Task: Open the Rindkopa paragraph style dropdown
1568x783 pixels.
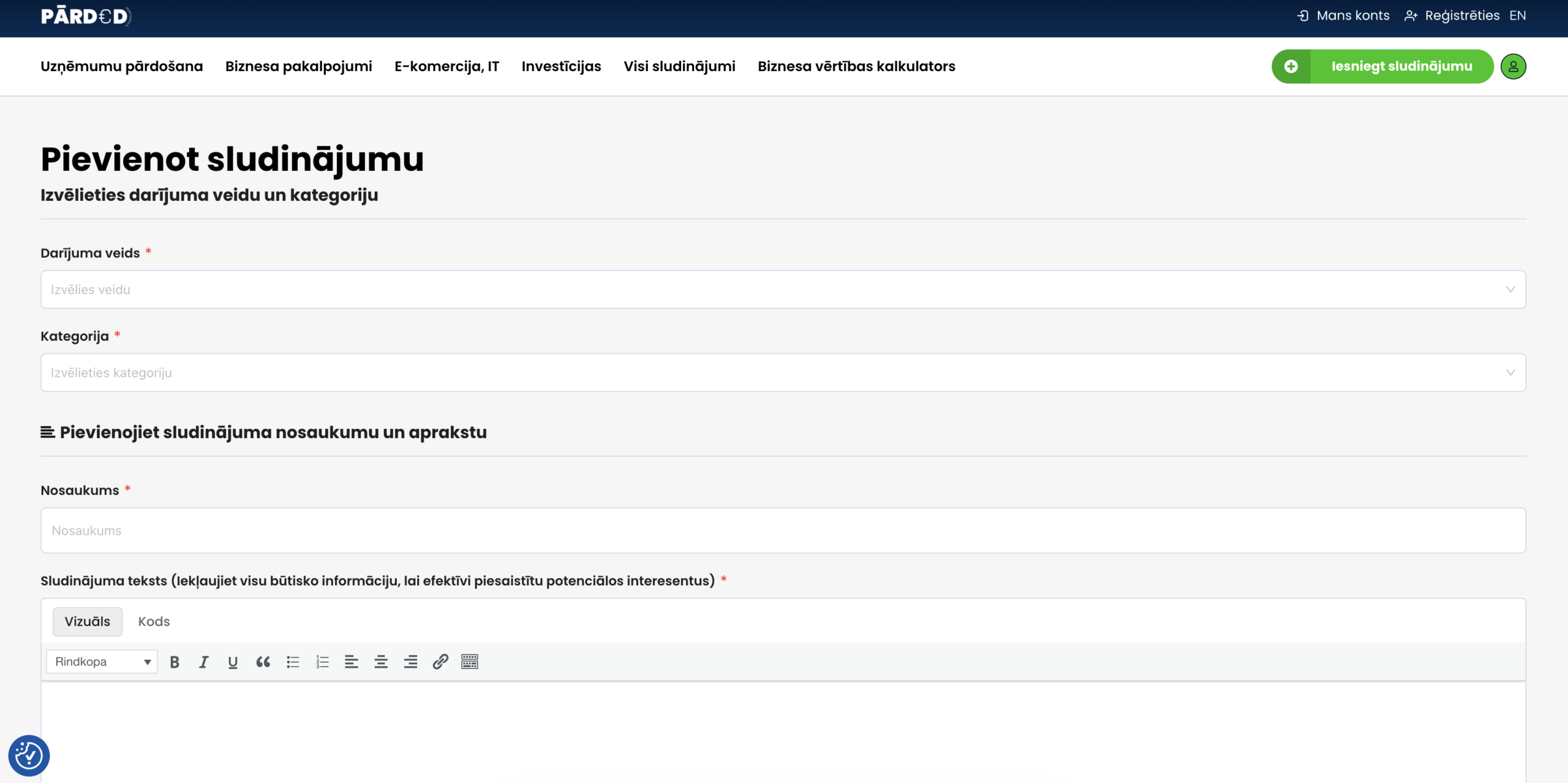Action: click(102, 662)
